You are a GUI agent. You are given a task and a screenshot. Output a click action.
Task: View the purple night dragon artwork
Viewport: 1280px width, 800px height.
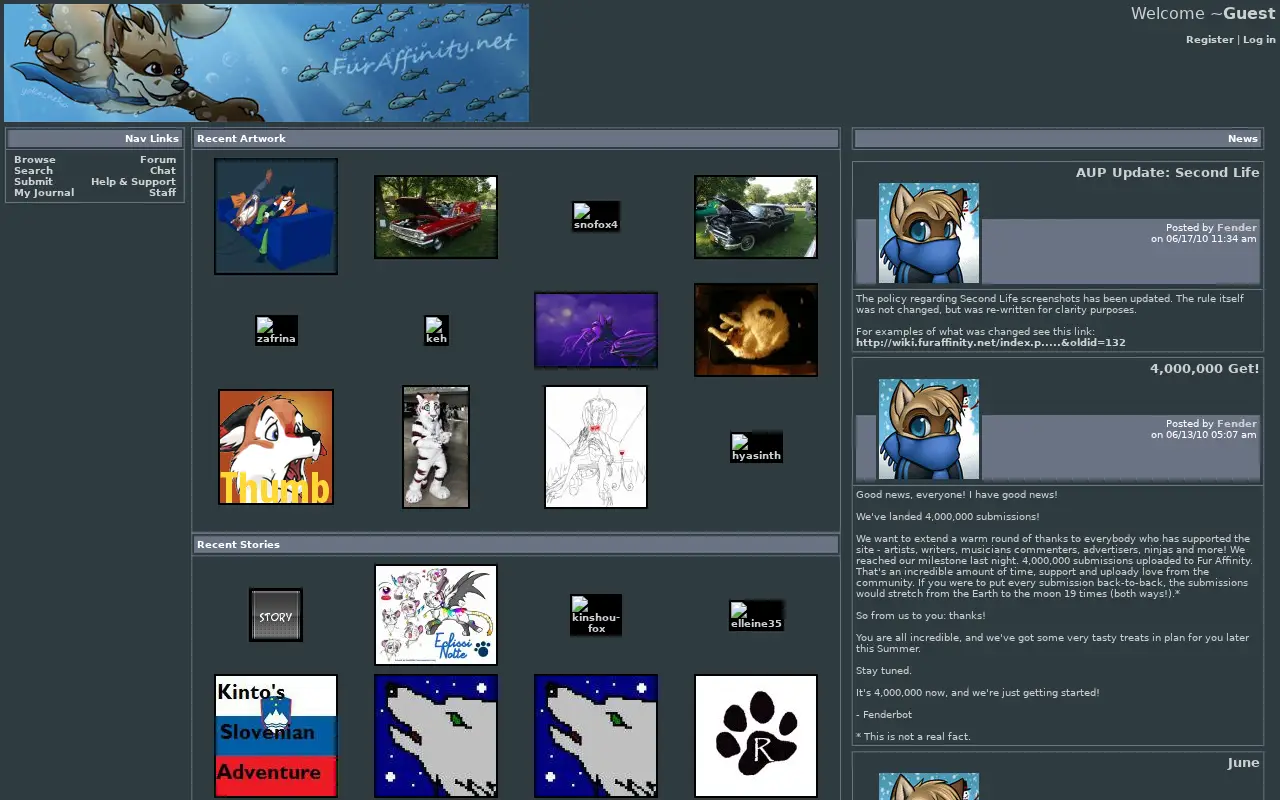coord(596,330)
